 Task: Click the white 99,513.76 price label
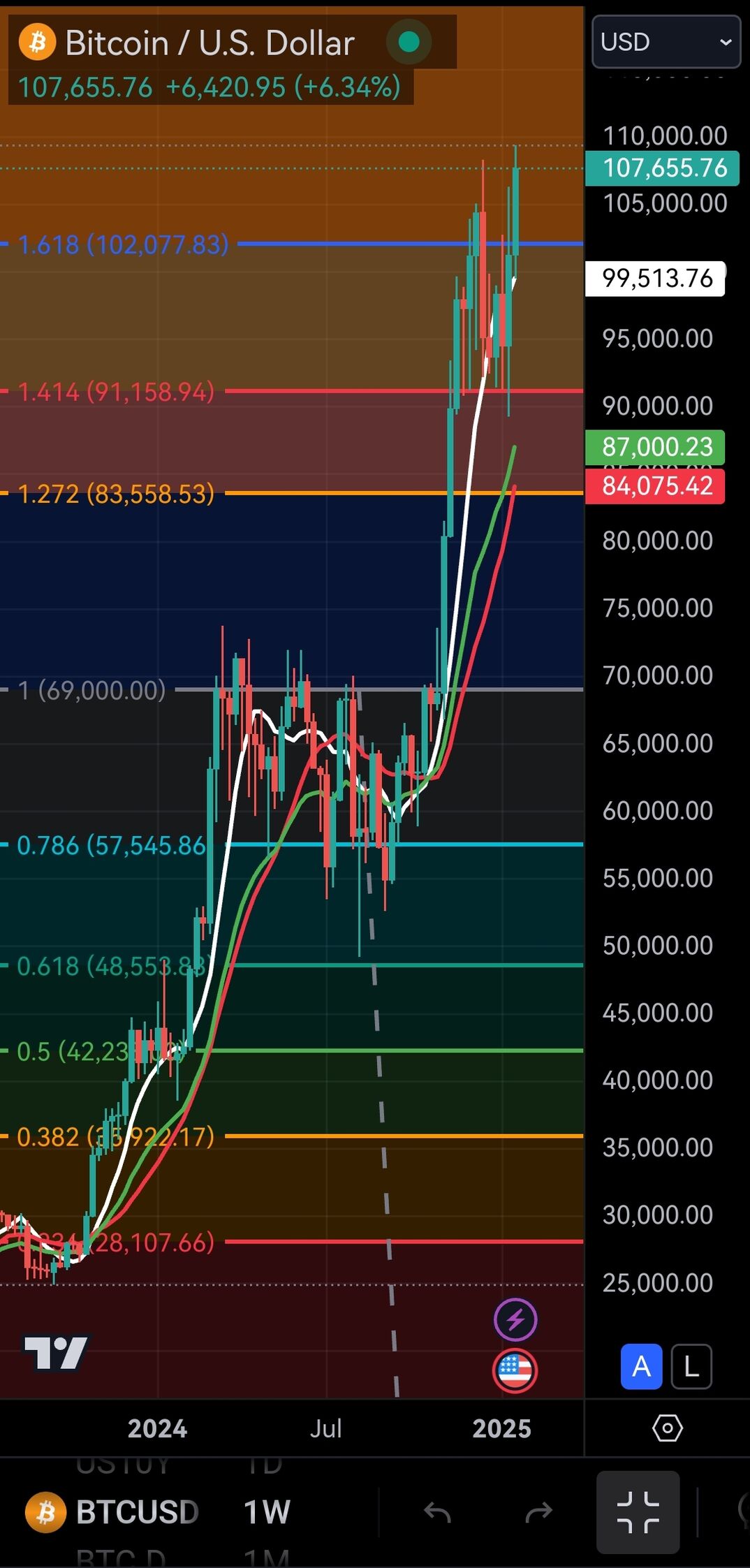[655, 278]
